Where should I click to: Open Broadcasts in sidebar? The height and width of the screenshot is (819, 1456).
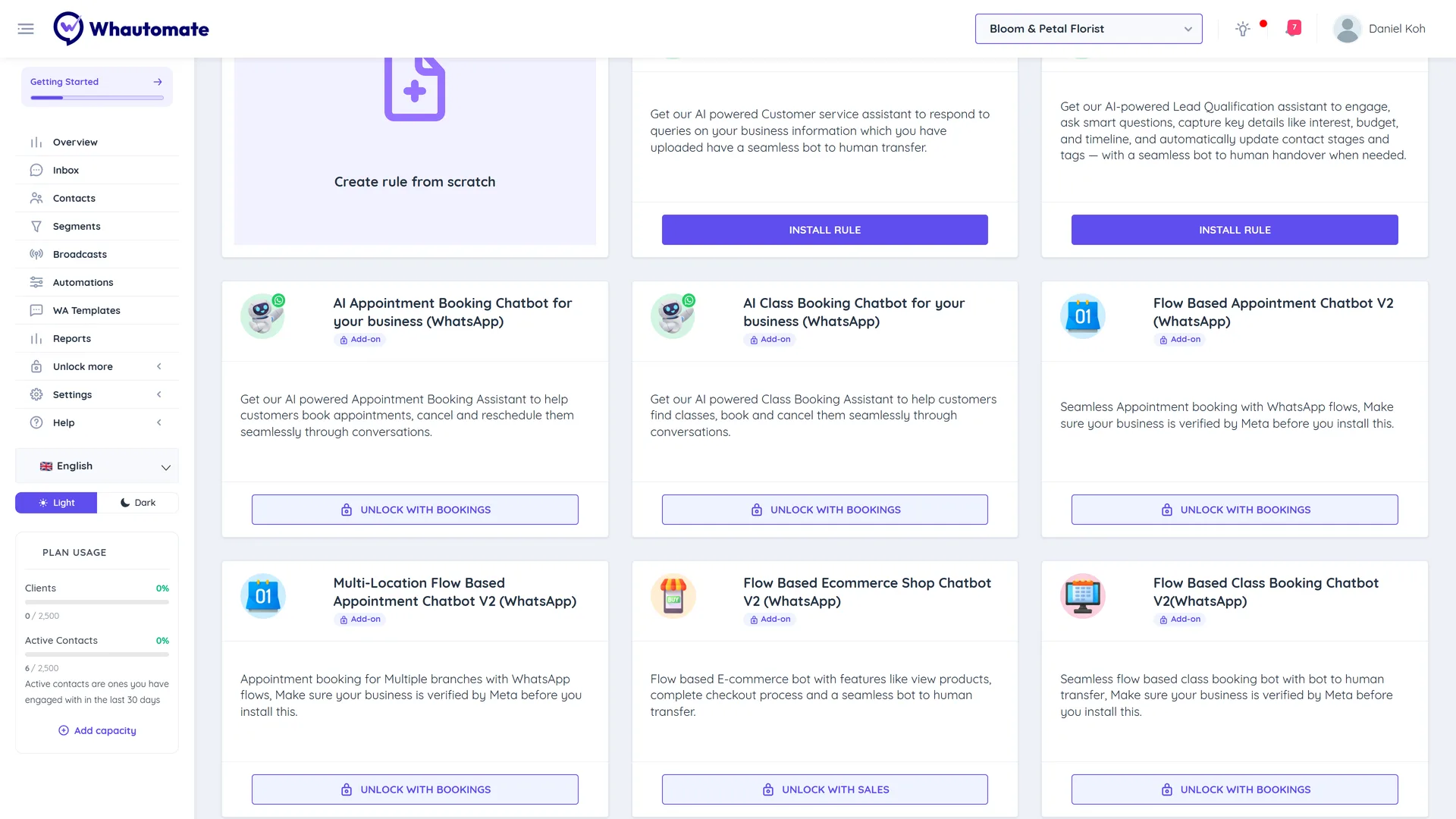pyautogui.click(x=97, y=255)
